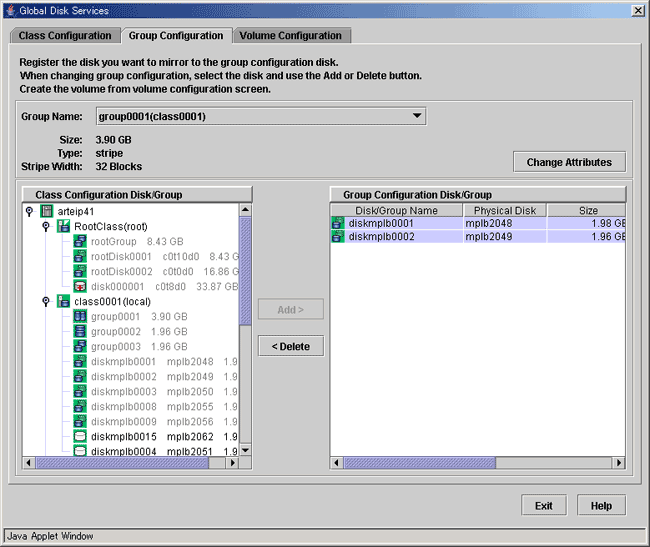The width and height of the screenshot is (650, 547).
Task: Click the mplb2049 cell in the group table
Action: click(x=504, y=236)
